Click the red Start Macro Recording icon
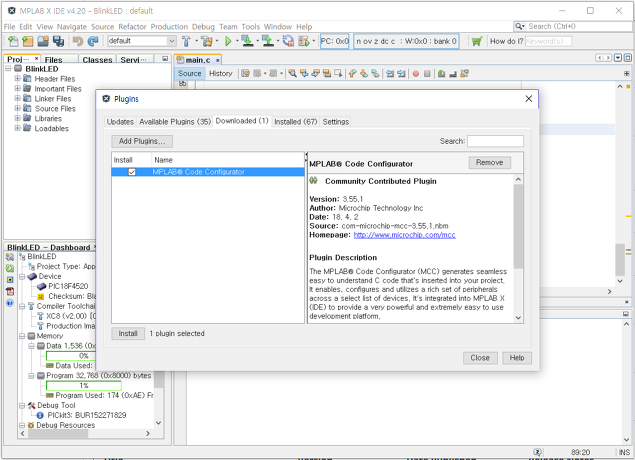This screenshot has width=635, height=460. click(x=416, y=74)
